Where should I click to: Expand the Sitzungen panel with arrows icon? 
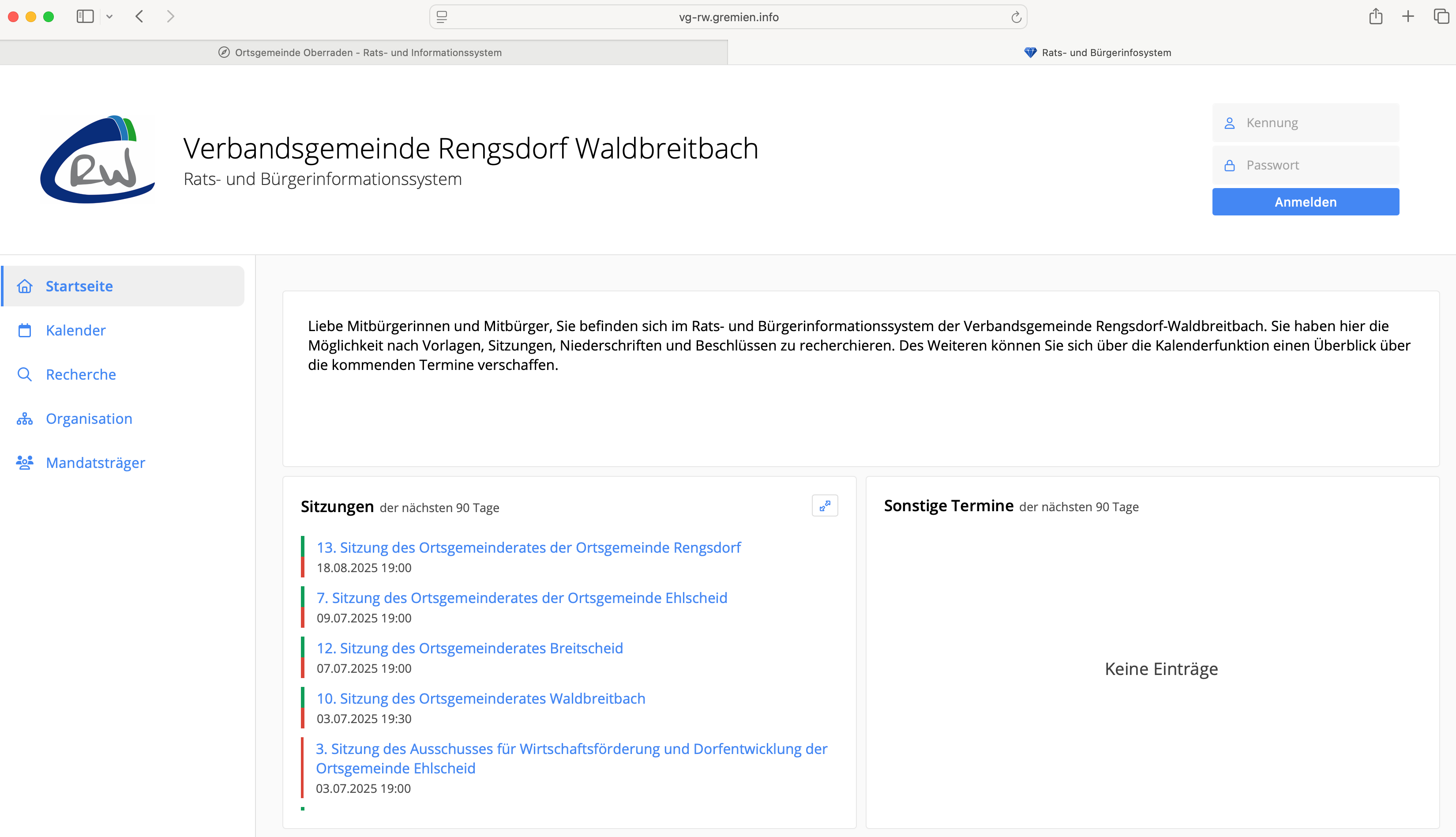coord(824,506)
